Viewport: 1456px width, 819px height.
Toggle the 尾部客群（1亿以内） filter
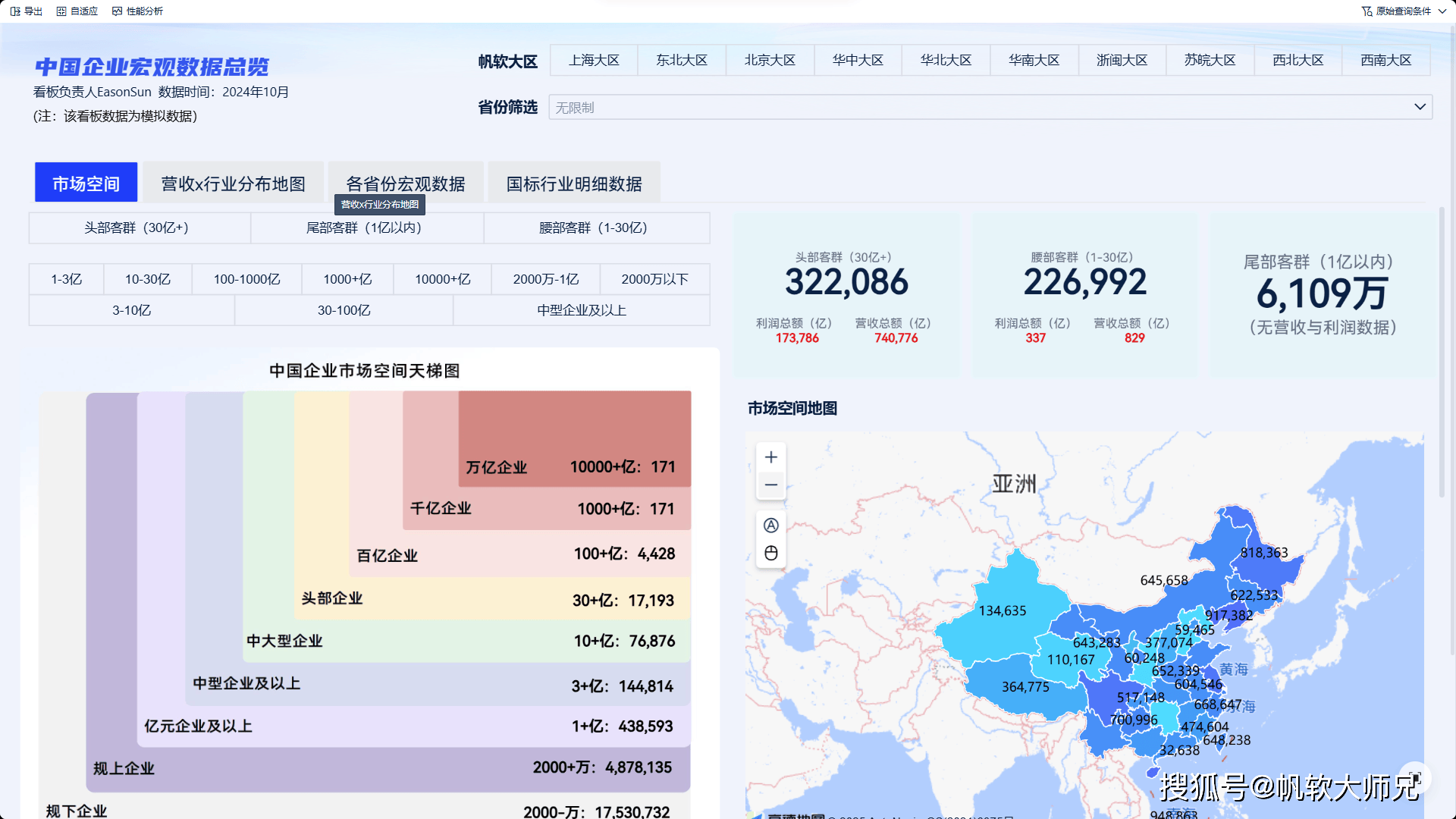point(367,227)
